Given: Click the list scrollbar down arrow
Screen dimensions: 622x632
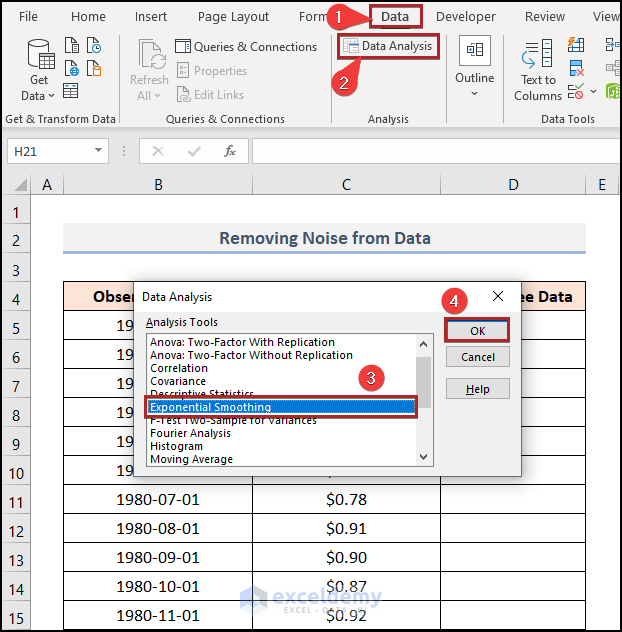Looking at the screenshot, I should 424,456.
